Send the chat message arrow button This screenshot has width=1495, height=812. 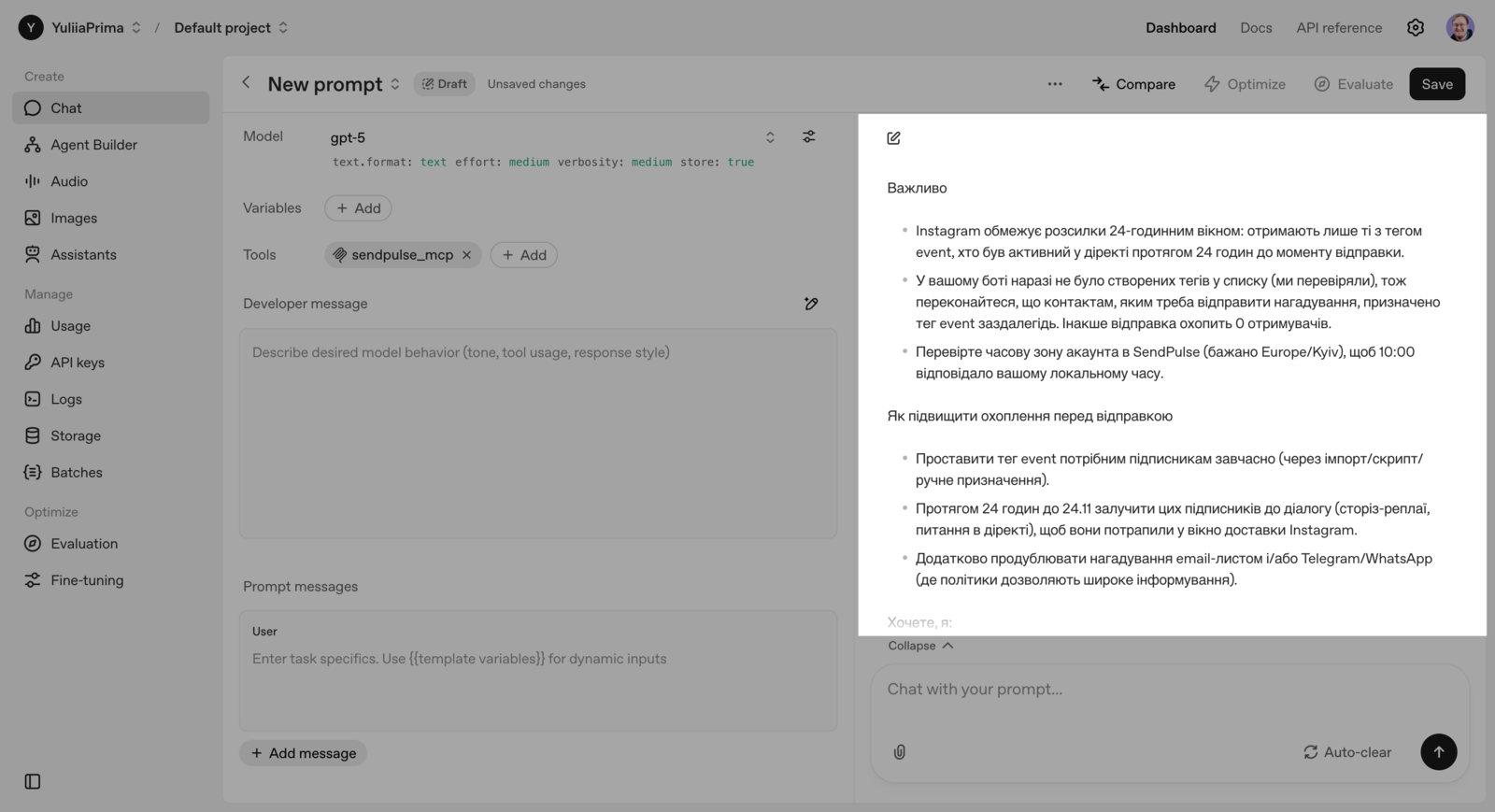[1439, 752]
